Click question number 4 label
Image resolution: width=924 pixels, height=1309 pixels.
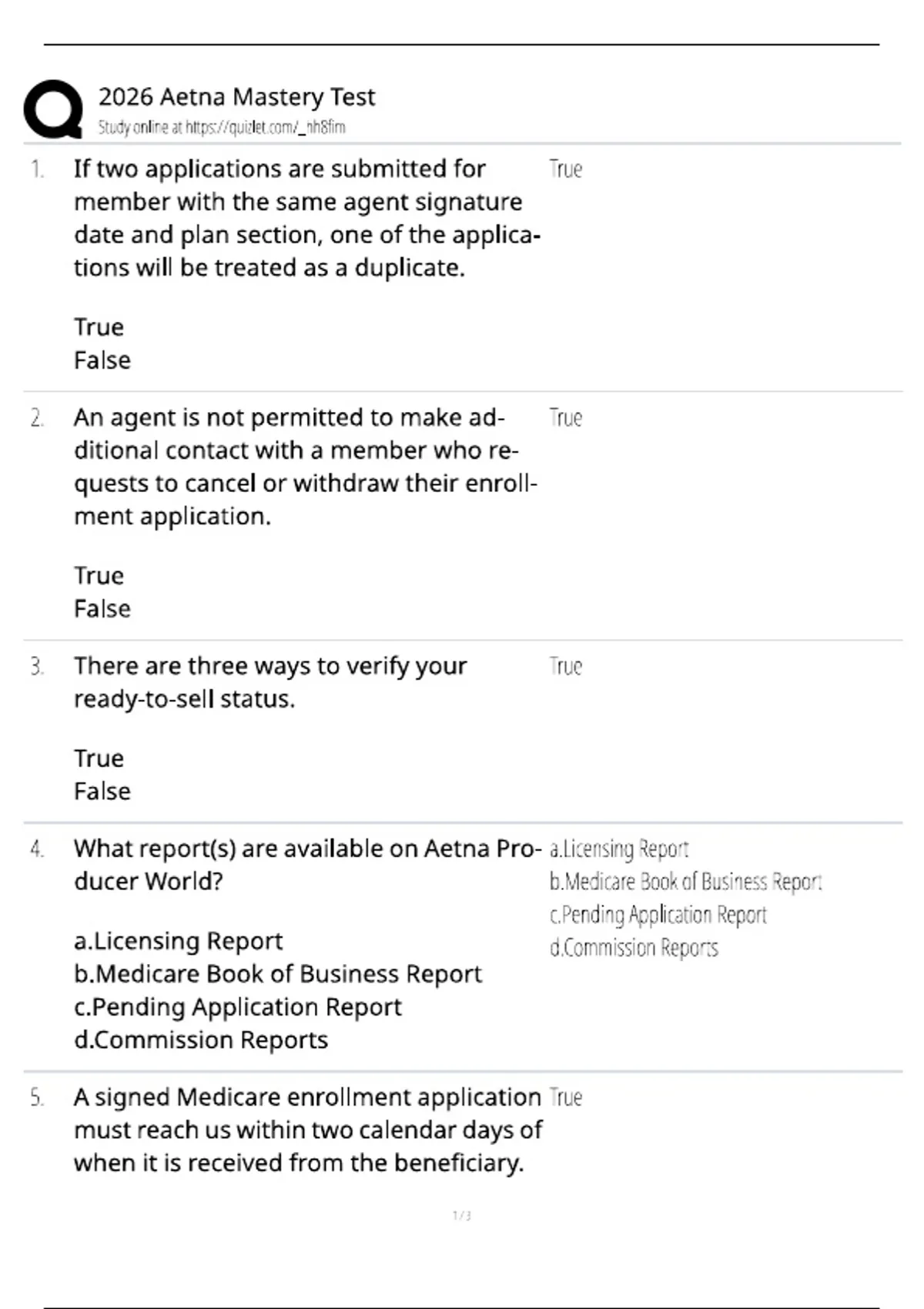37,849
